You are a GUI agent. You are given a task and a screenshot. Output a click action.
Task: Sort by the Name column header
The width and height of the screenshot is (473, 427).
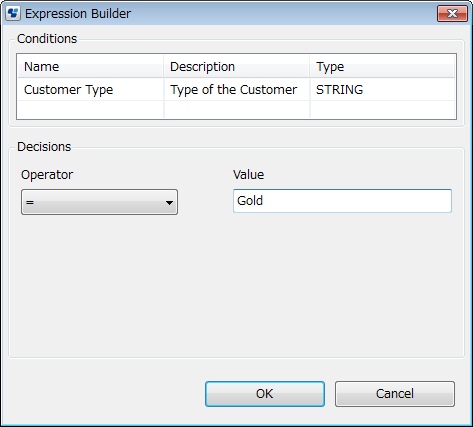coord(90,66)
